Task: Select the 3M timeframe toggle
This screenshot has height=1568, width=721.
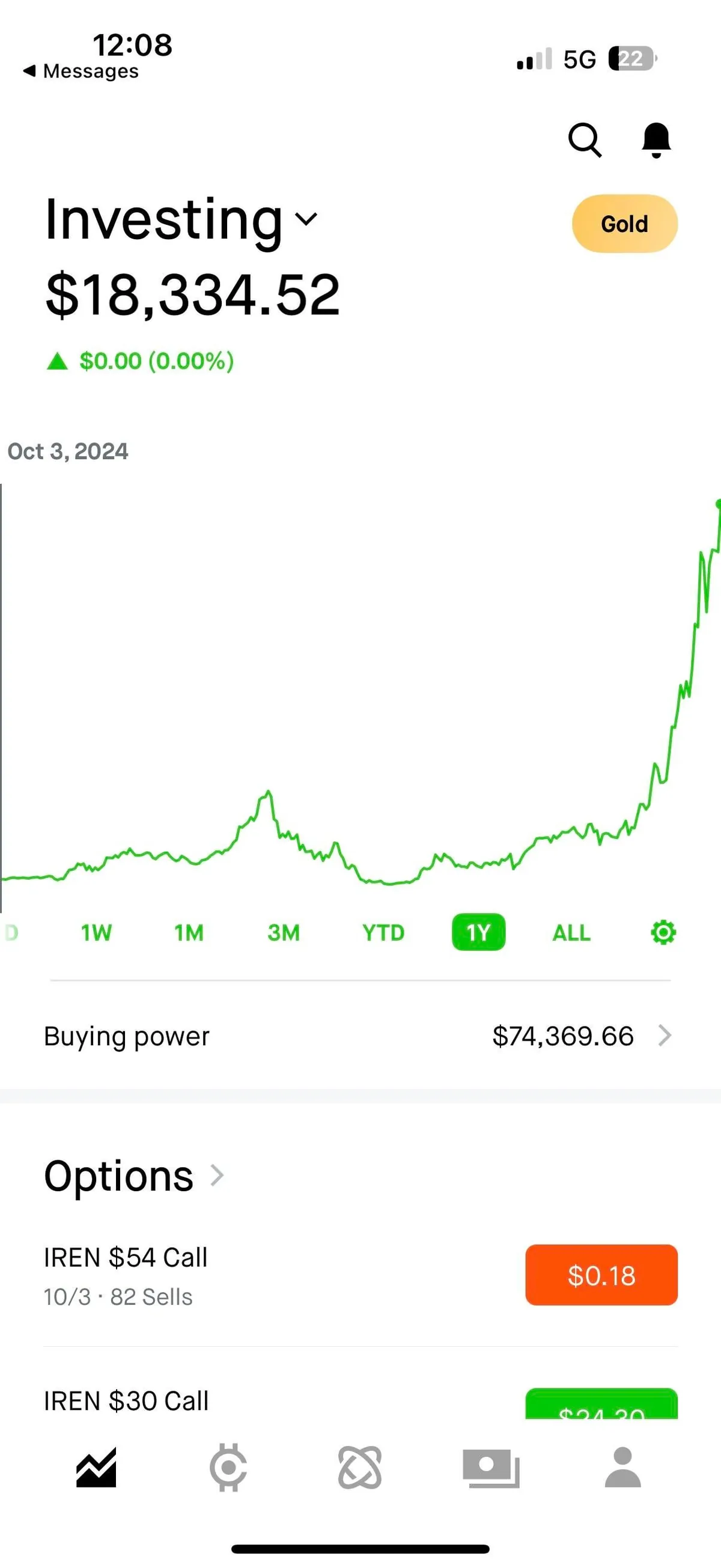Action: click(x=284, y=932)
